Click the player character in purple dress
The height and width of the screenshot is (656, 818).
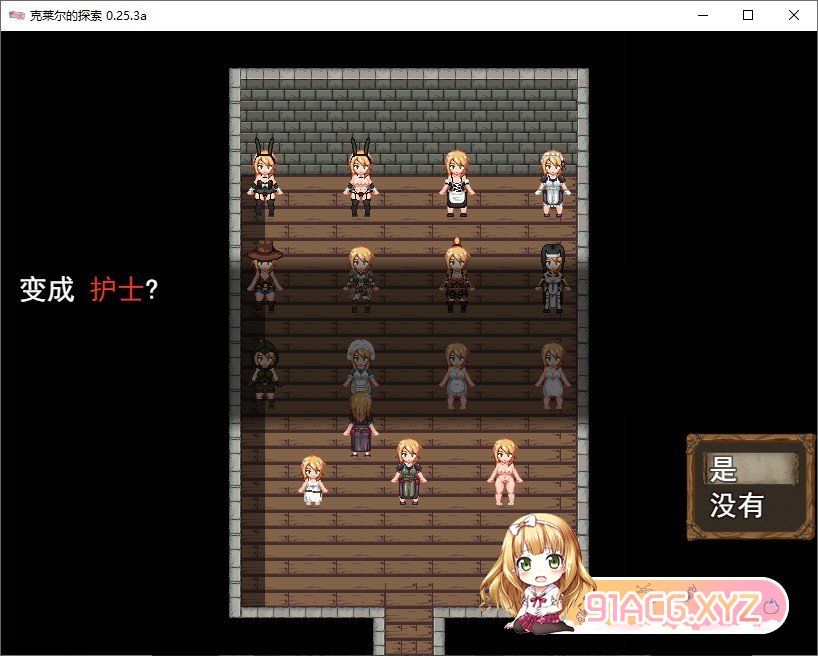coord(360,425)
